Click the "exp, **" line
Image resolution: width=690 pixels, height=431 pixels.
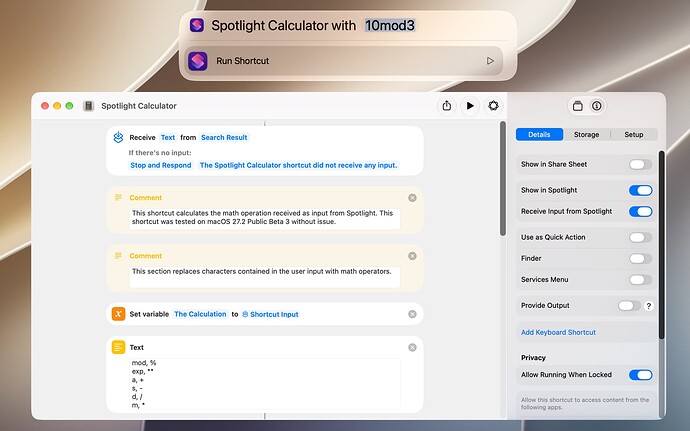pos(143,371)
